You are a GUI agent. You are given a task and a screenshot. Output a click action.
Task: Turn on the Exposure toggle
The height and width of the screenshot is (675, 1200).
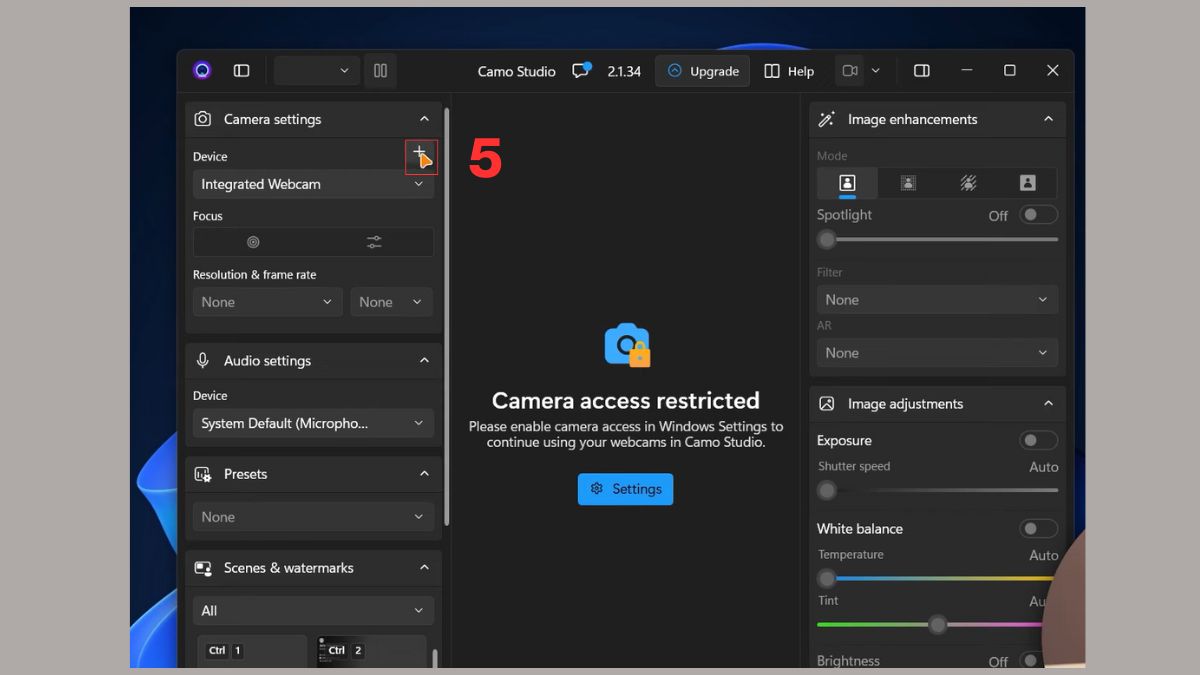pos(1038,441)
